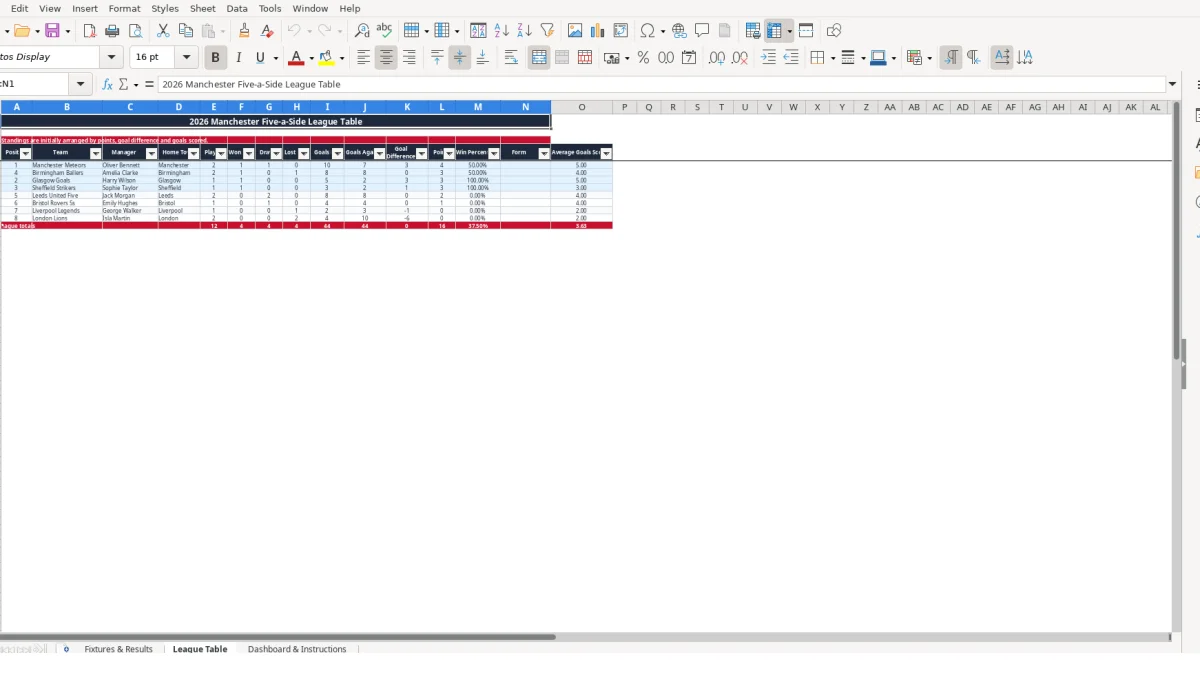
Task: Open the Help menu
Action: [x=350, y=8]
